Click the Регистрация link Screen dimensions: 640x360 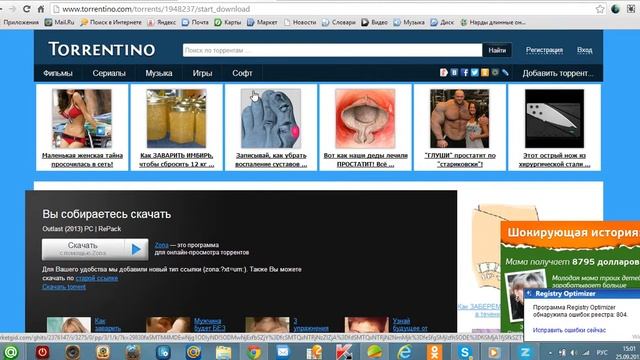click(544, 50)
